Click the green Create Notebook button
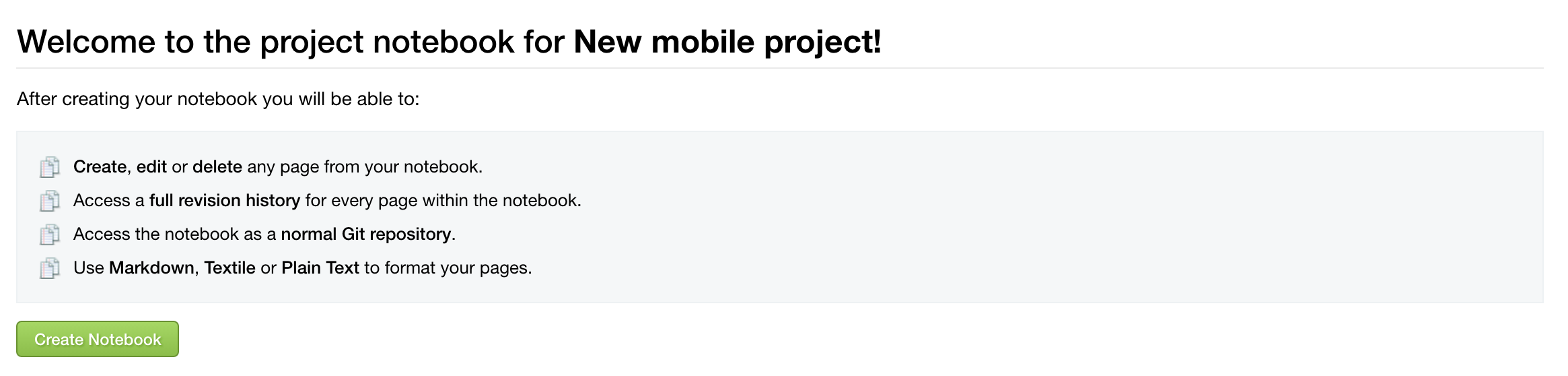This screenshot has width=1568, height=376. [98, 339]
